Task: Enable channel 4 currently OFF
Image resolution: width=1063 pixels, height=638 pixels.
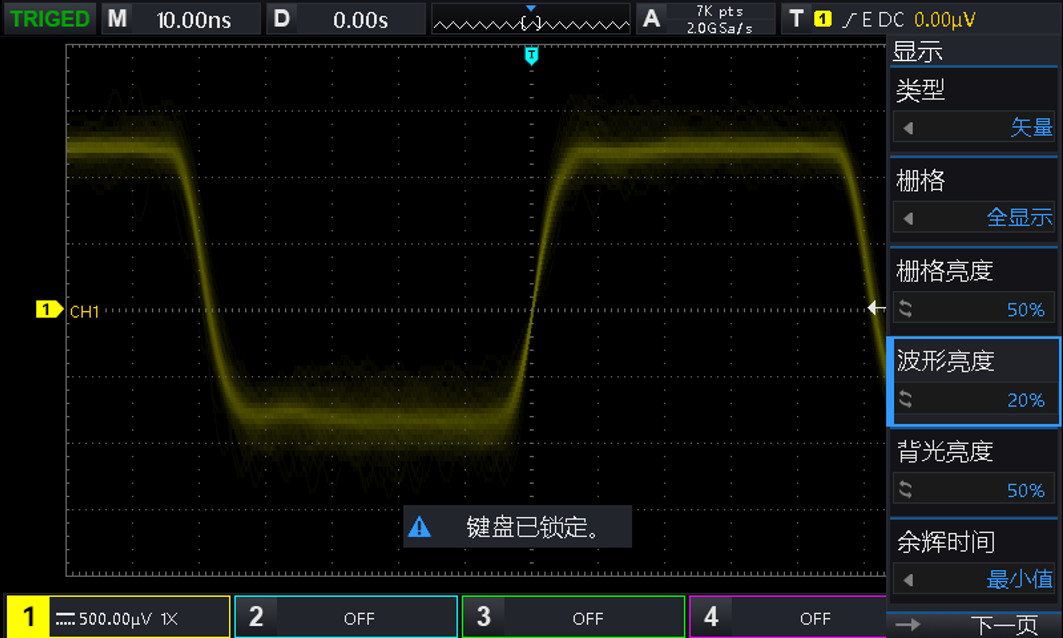Action: tap(790, 618)
